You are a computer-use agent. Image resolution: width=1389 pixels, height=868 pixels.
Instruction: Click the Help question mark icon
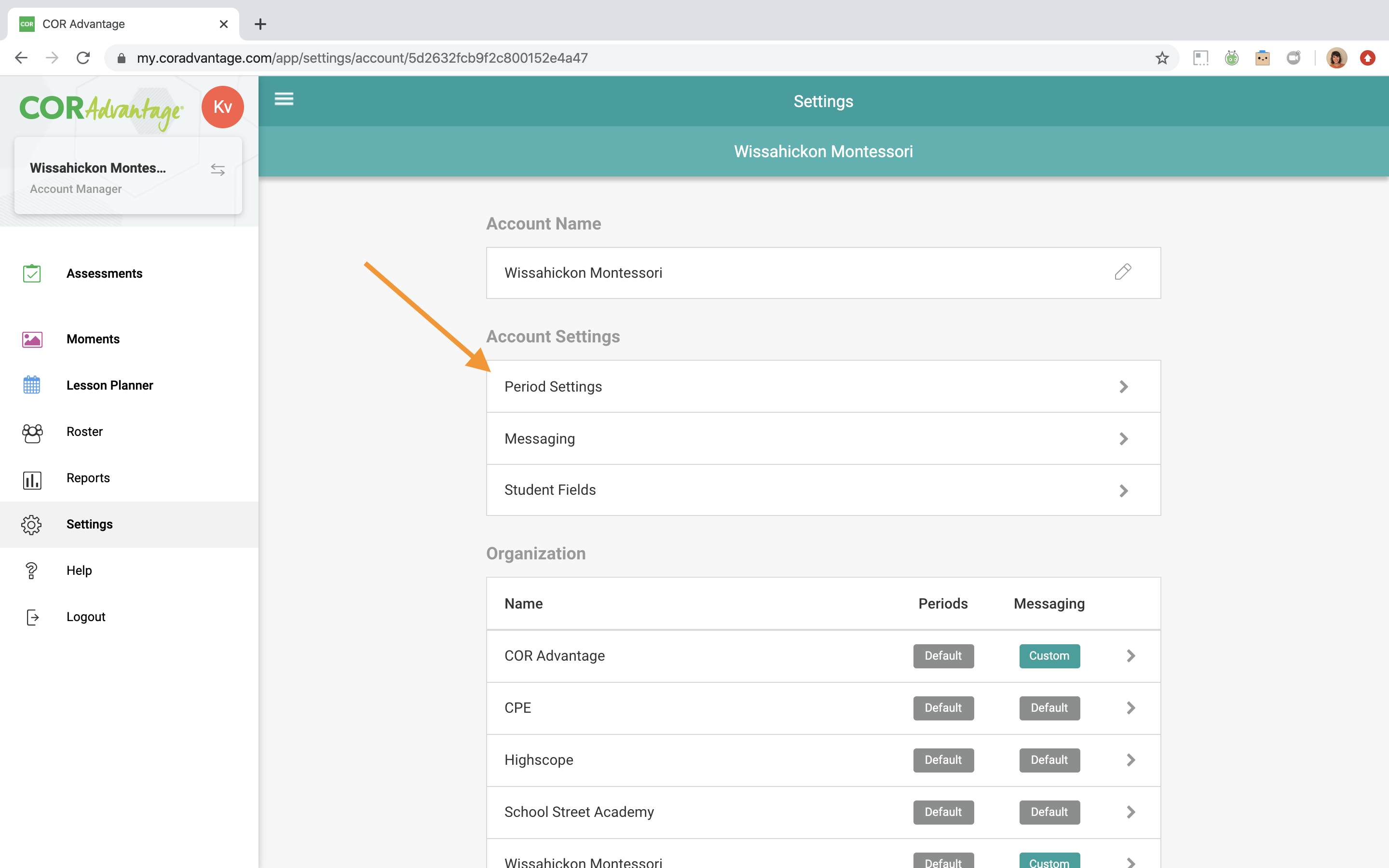click(x=31, y=570)
